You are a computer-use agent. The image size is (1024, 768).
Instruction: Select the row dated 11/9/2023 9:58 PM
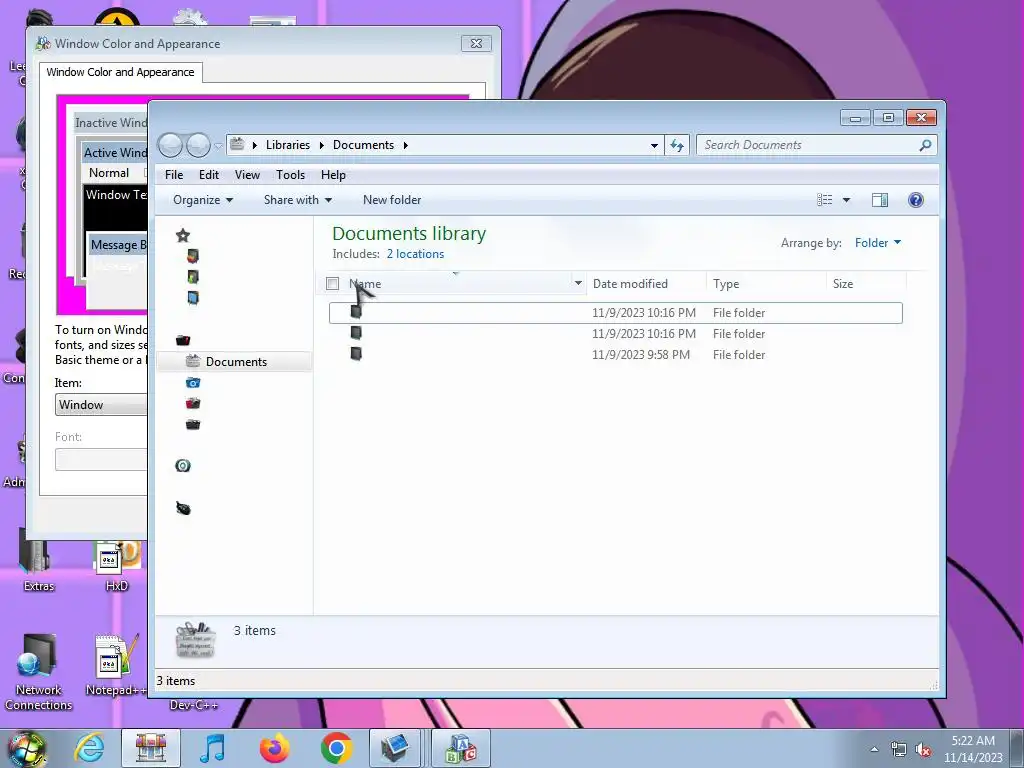tap(616, 355)
